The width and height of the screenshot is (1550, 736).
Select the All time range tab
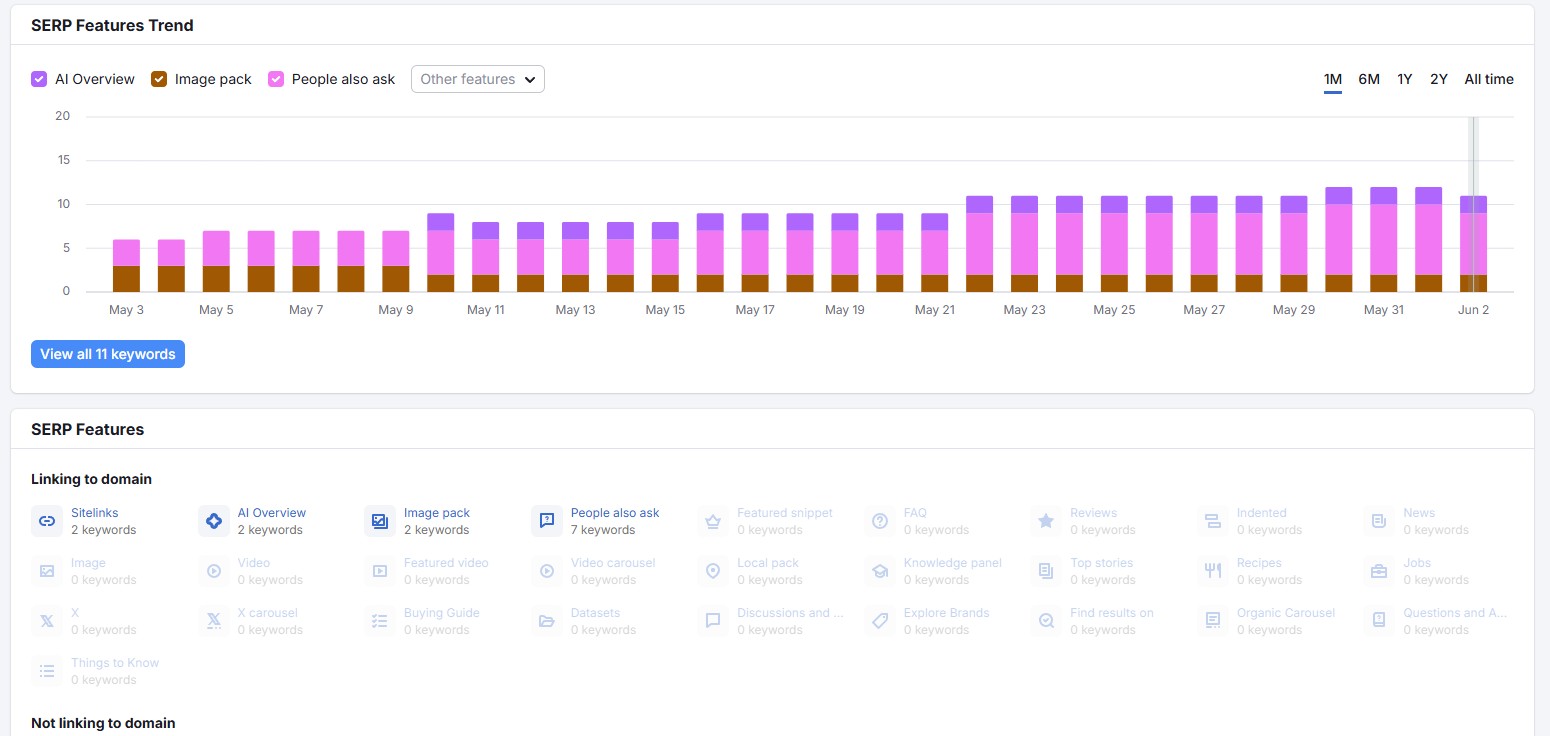pyautogui.click(x=1488, y=79)
